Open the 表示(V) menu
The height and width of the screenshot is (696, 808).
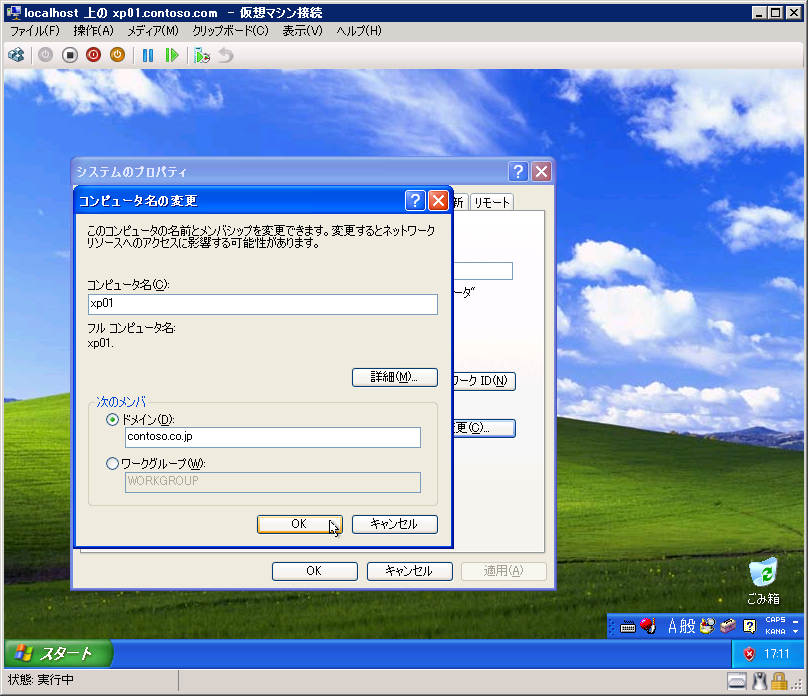coord(302,31)
